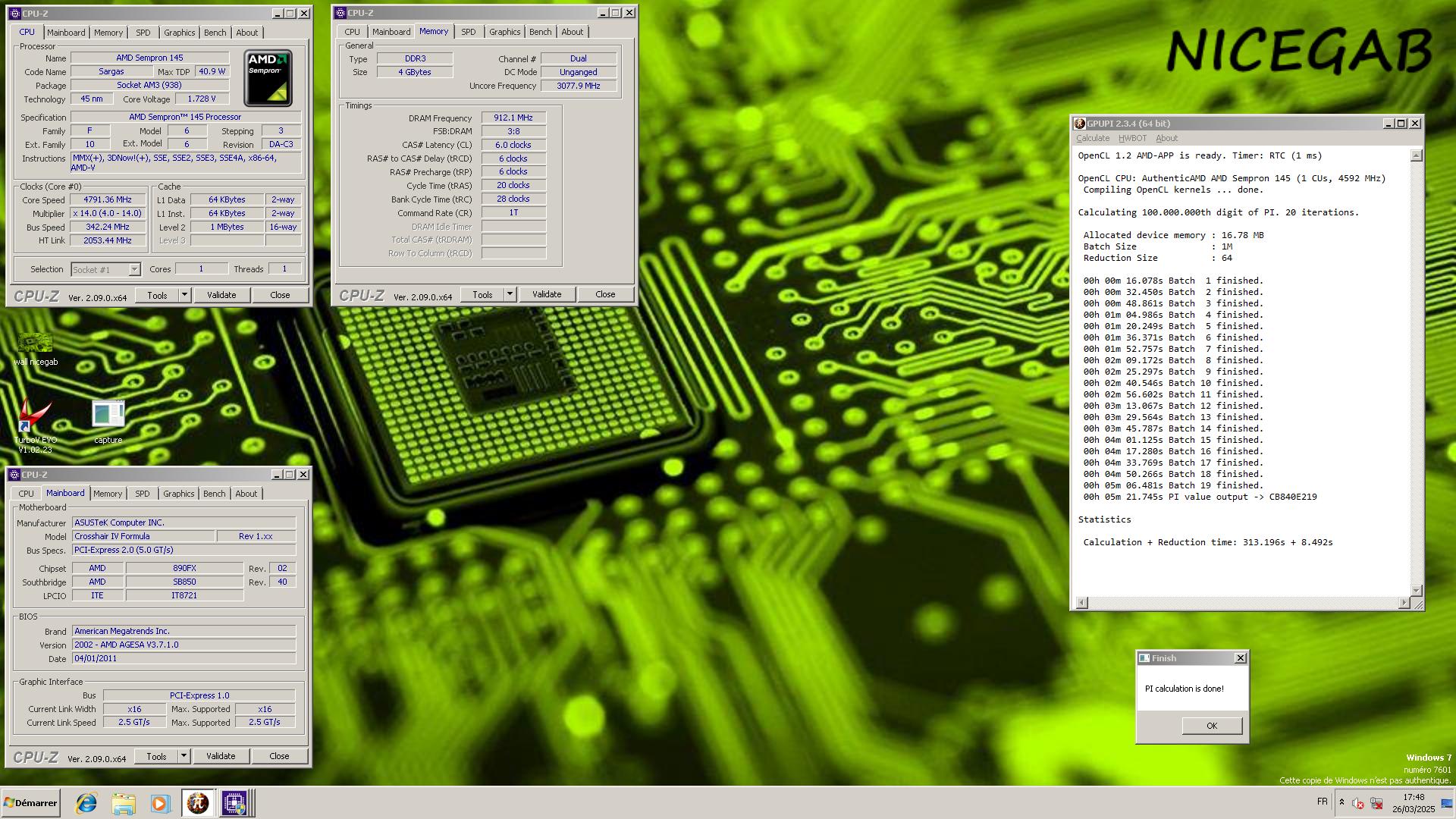The height and width of the screenshot is (819, 1456).
Task: Switch to SPD tab in top-left CPU-Z
Action: pyautogui.click(x=143, y=33)
